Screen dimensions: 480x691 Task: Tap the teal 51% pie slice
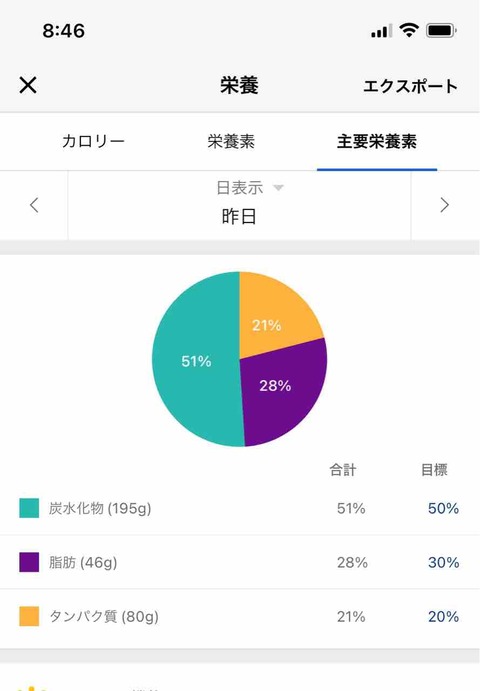coord(196,361)
